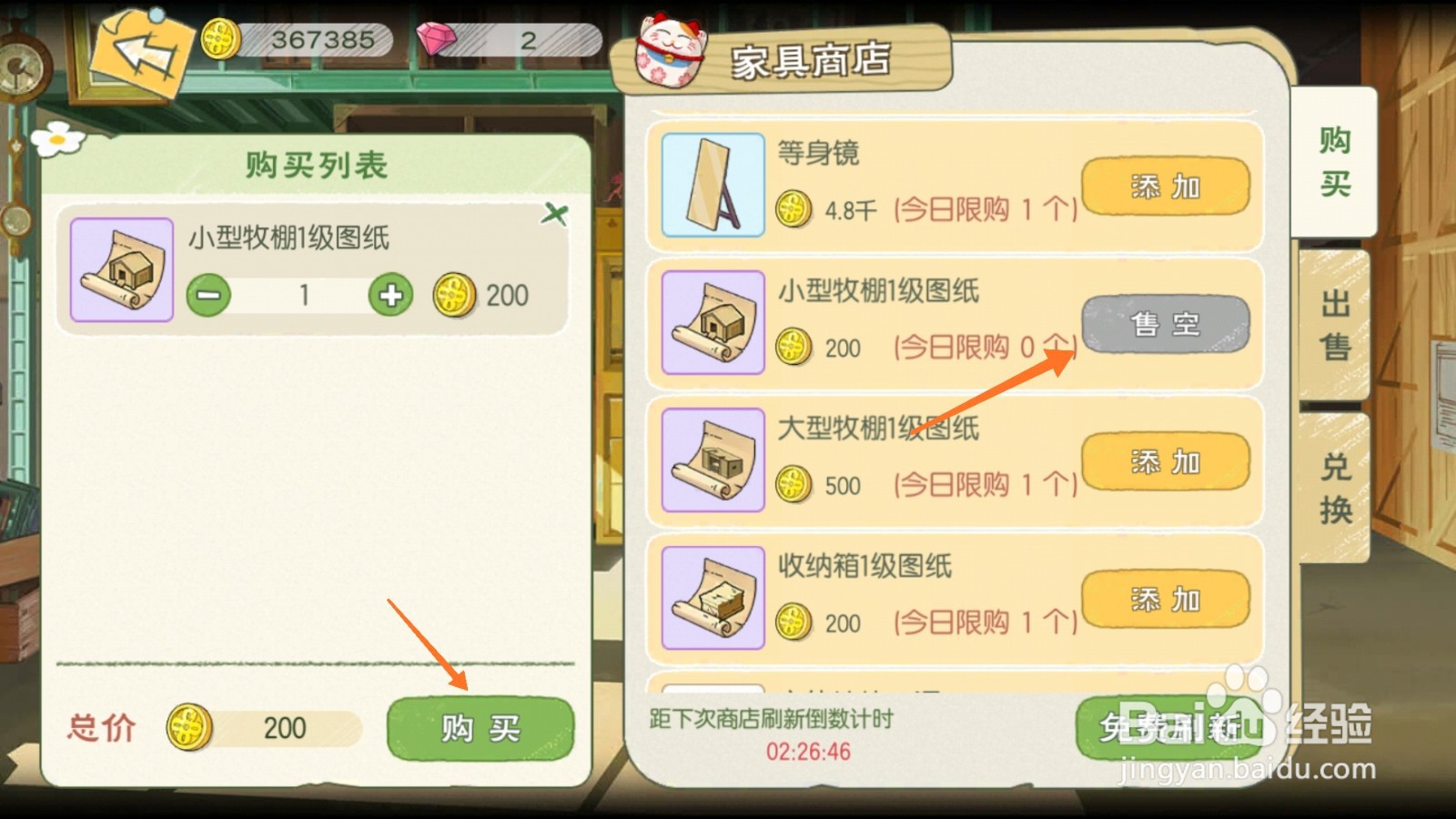The image size is (1456, 819).
Task: Switch to the 兑换 side tab
Action: coord(1335,487)
